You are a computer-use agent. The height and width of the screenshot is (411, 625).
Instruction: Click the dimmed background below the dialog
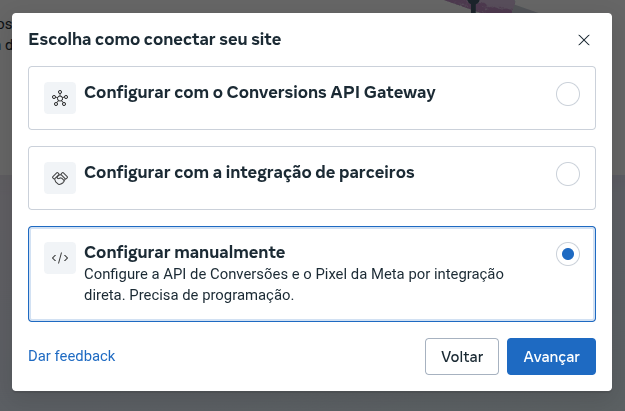pyautogui.click(x=312, y=401)
